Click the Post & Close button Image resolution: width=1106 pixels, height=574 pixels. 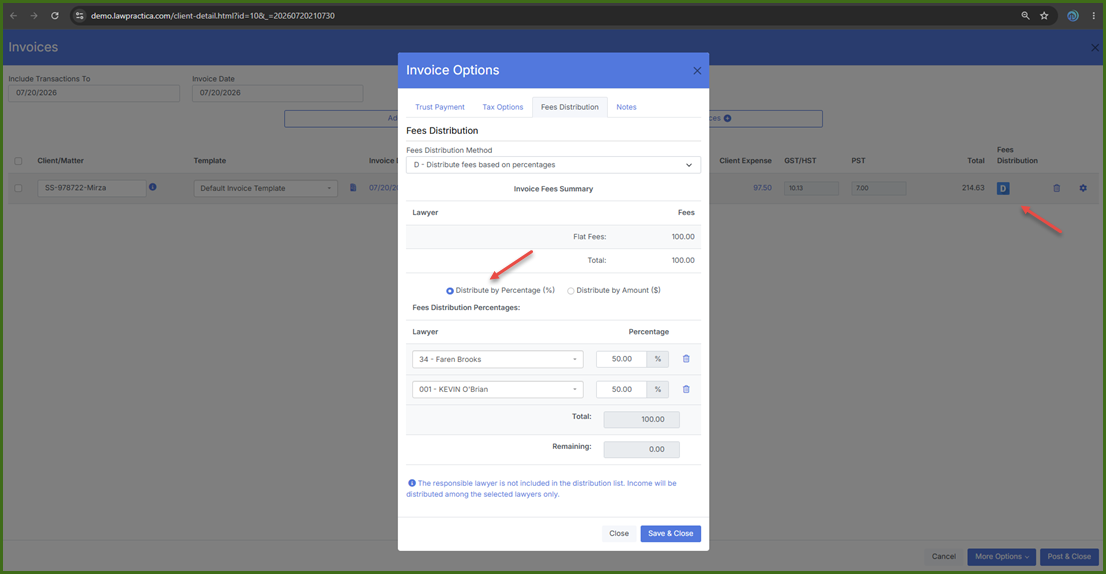[x=1069, y=556]
